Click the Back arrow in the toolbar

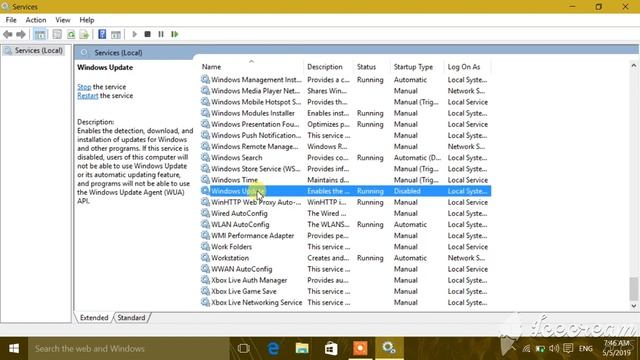coord(7,34)
